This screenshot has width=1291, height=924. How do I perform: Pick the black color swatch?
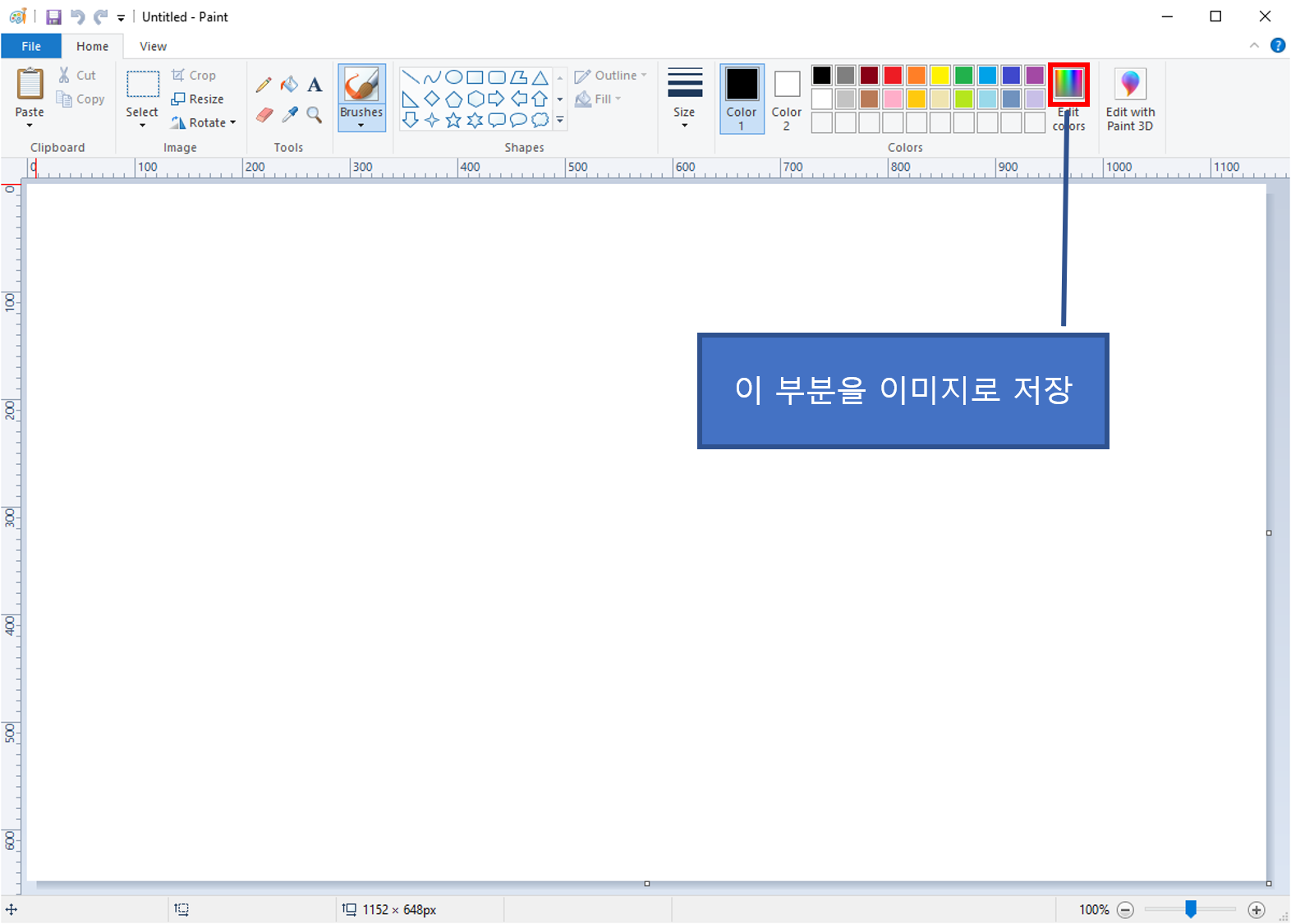(x=822, y=76)
